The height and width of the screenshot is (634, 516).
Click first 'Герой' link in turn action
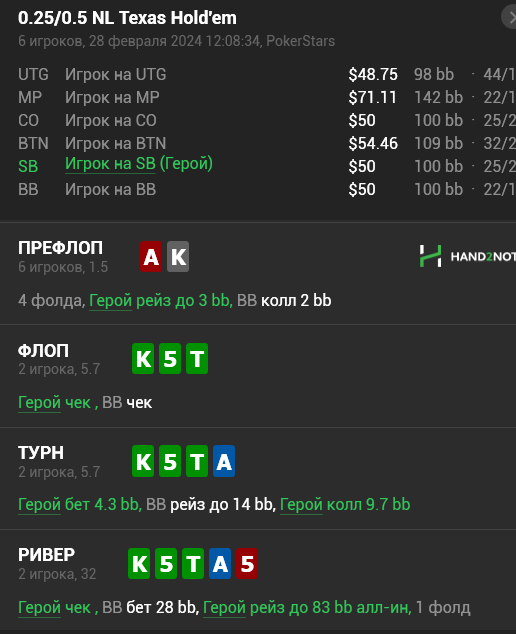pyautogui.click(x=40, y=505)
